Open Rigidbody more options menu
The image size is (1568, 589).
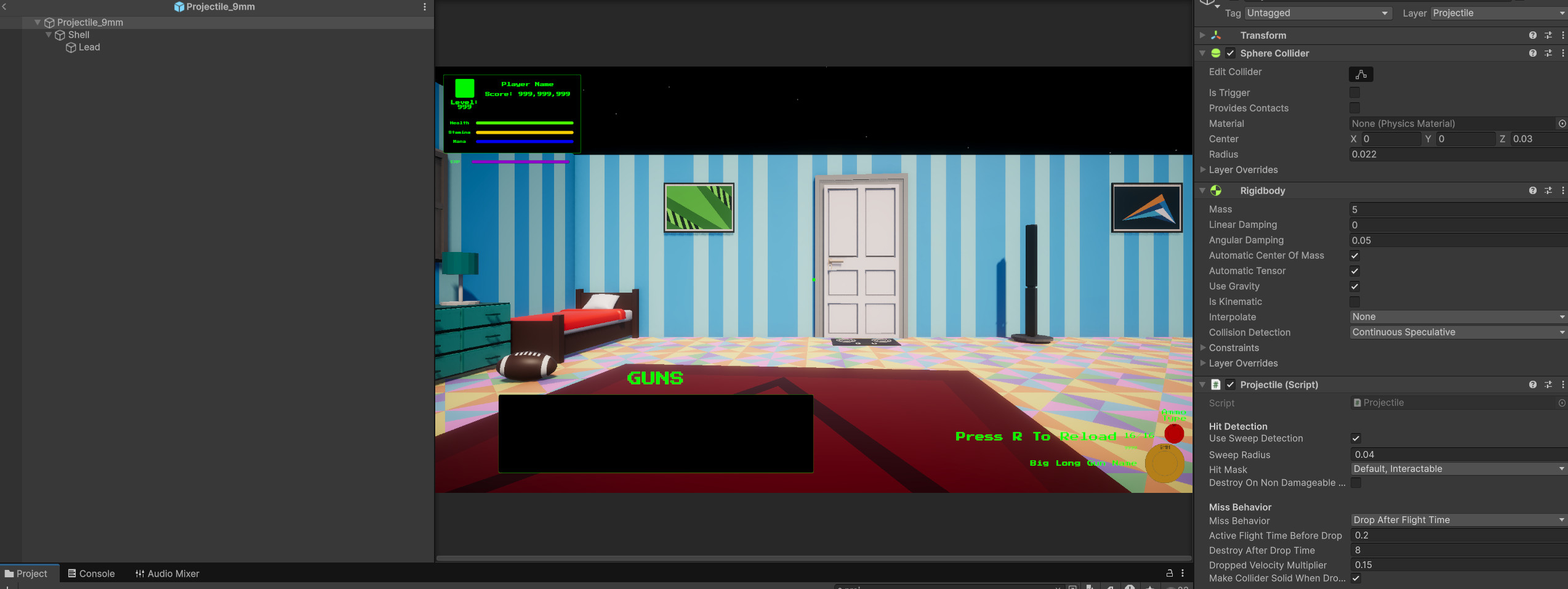click(1562, 190)
